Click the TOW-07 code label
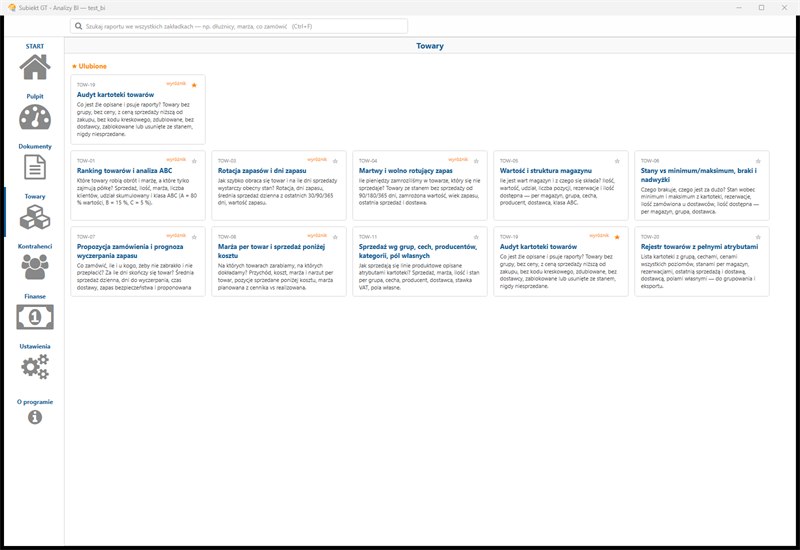The width and height of the screenshot is (800, 550). (x=86, y=237)
